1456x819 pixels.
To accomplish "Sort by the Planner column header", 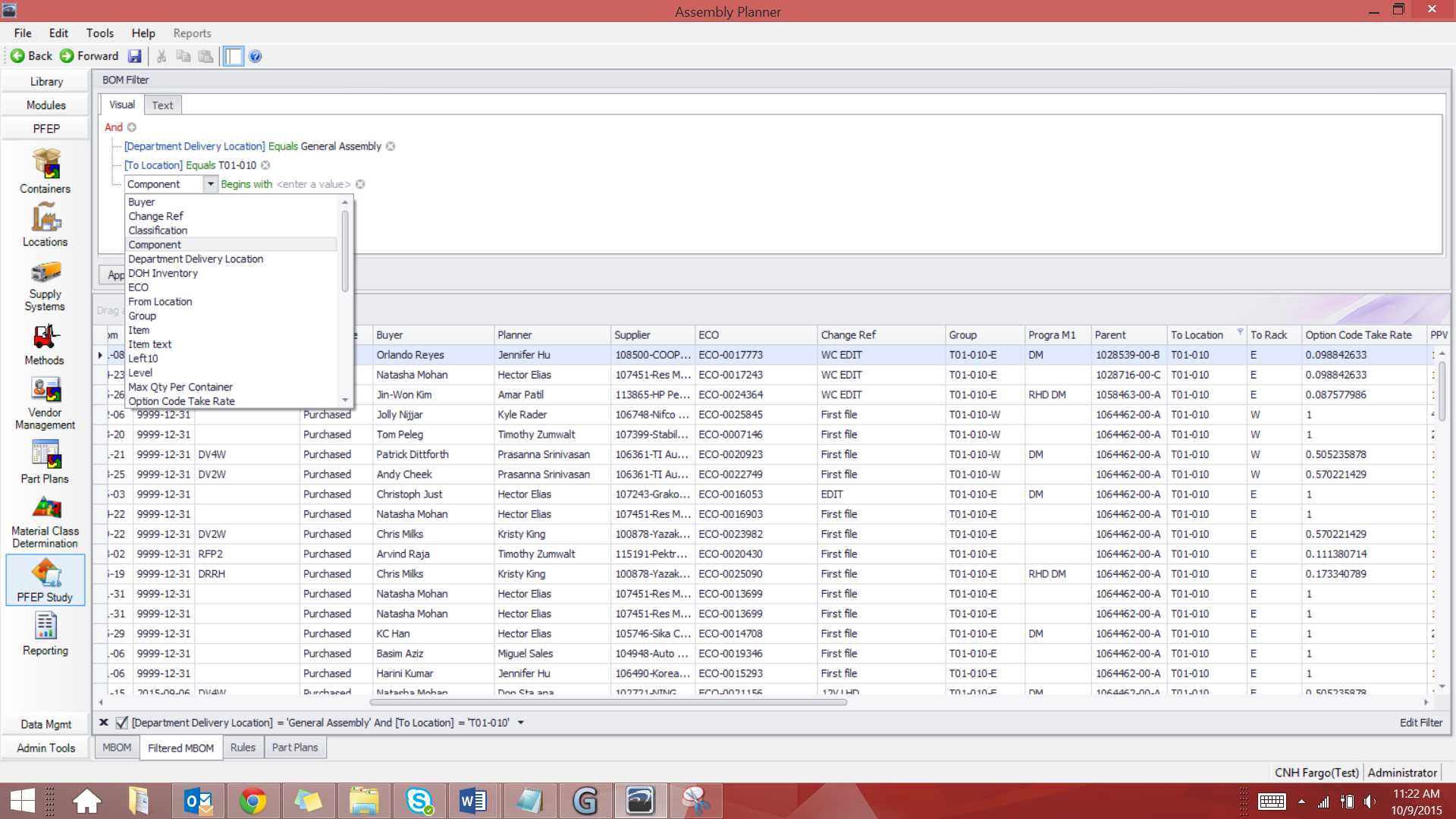I will coord(552,334).
